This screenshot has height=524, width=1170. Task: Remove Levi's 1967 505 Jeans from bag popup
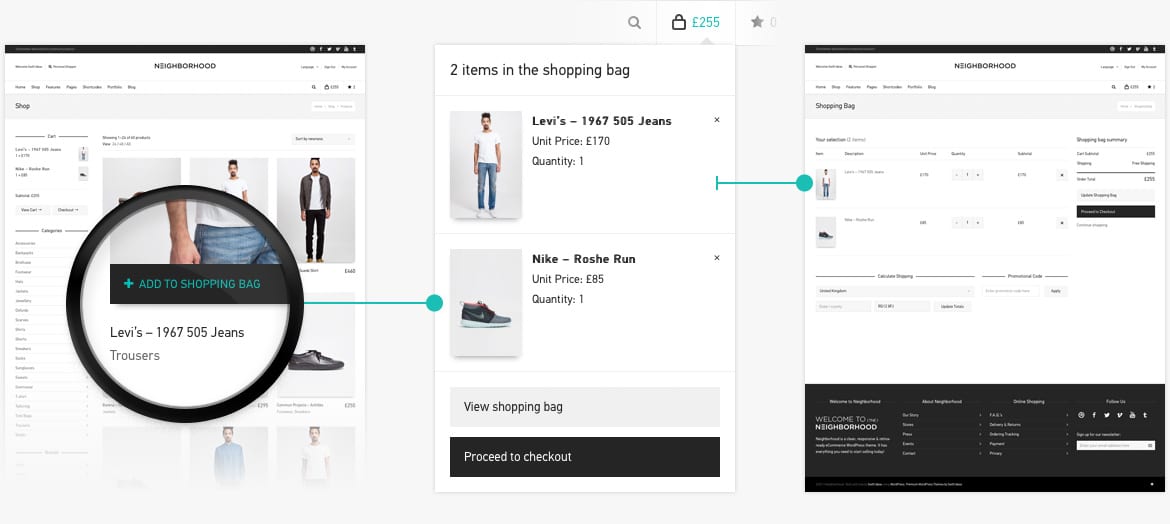716,120
